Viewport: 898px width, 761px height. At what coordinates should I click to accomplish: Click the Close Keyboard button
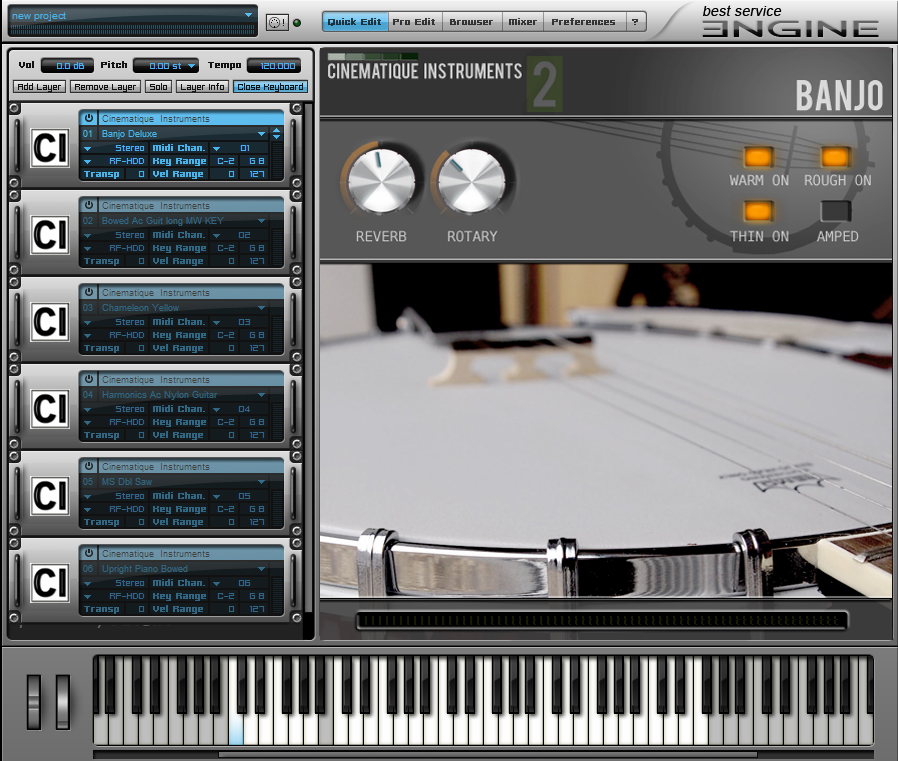(270, 86)
